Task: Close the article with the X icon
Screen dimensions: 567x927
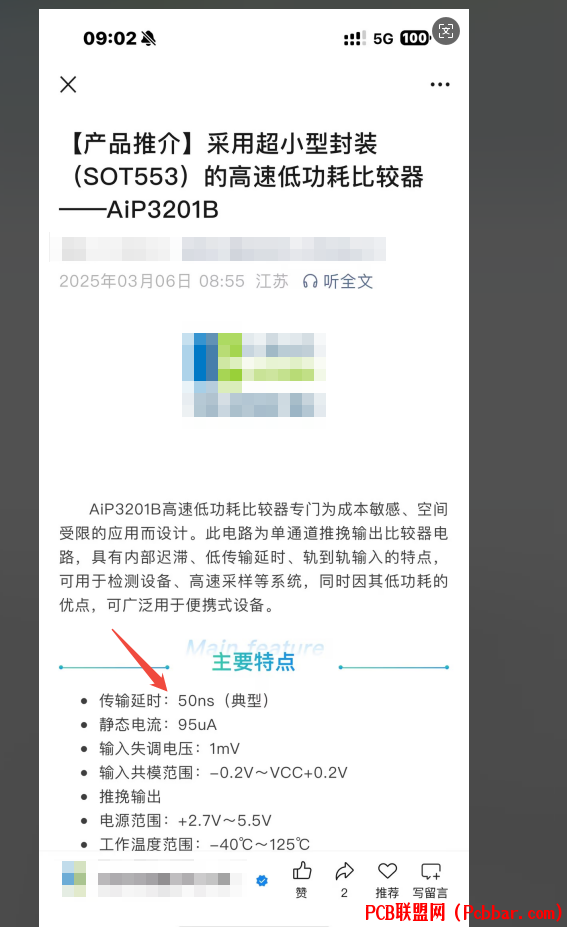Action: click(69, 85)
